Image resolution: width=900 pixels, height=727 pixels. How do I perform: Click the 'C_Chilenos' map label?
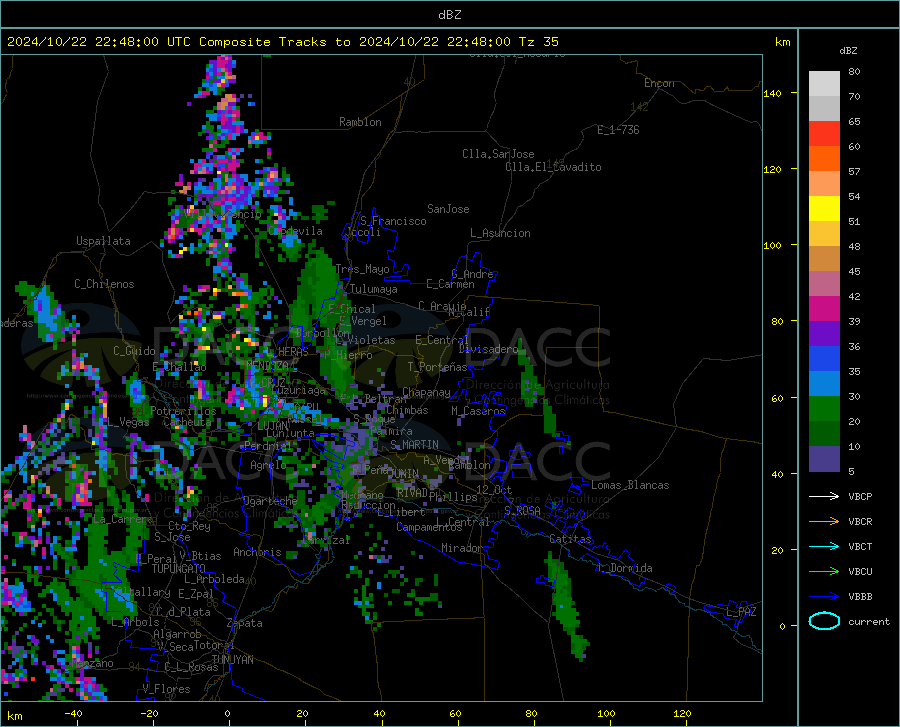click(104, 284)
